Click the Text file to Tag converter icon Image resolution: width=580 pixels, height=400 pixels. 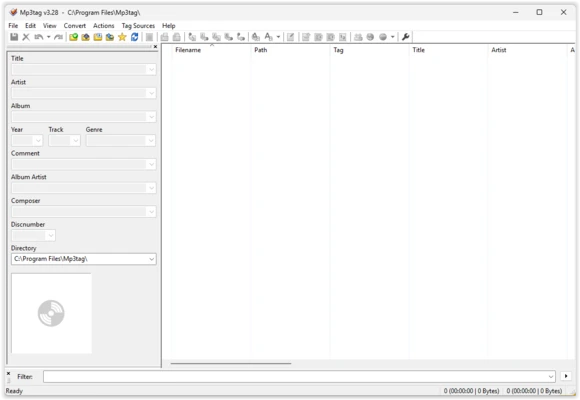click(x=229, y=37)
